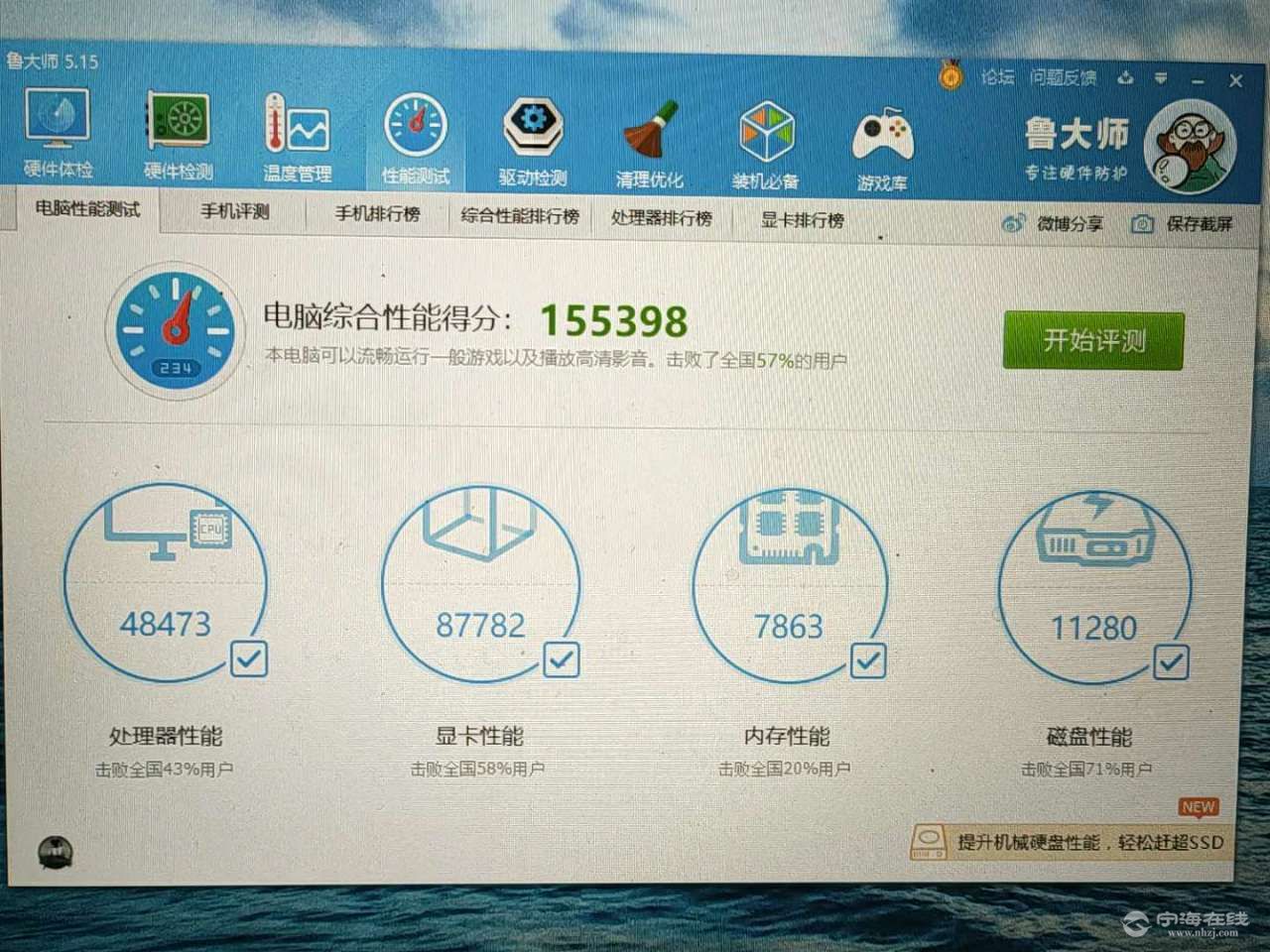Click the 处理器性能 label
1270x952 pixels.
[x=166, y=736]
